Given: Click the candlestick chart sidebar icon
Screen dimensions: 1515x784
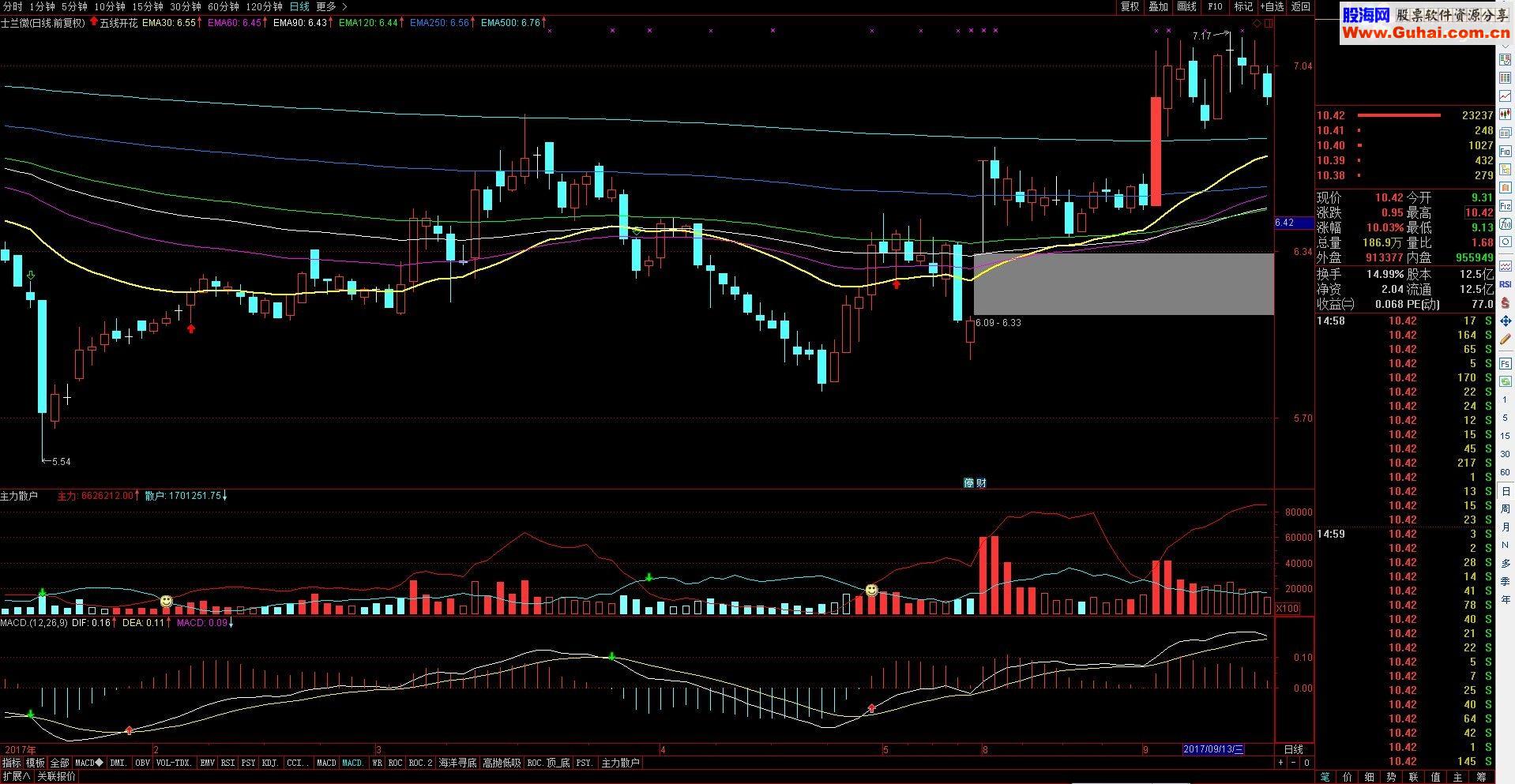Looking at the screenshot, I should pyautogui.click(x=1506, y=114).
